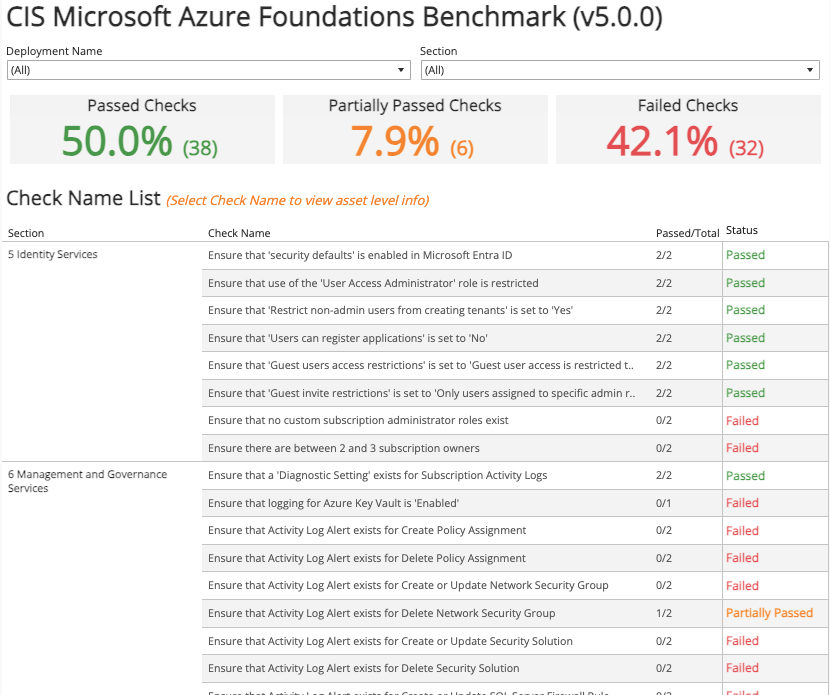Click the Status column header

pyautogui.click(x=742, y=230)
